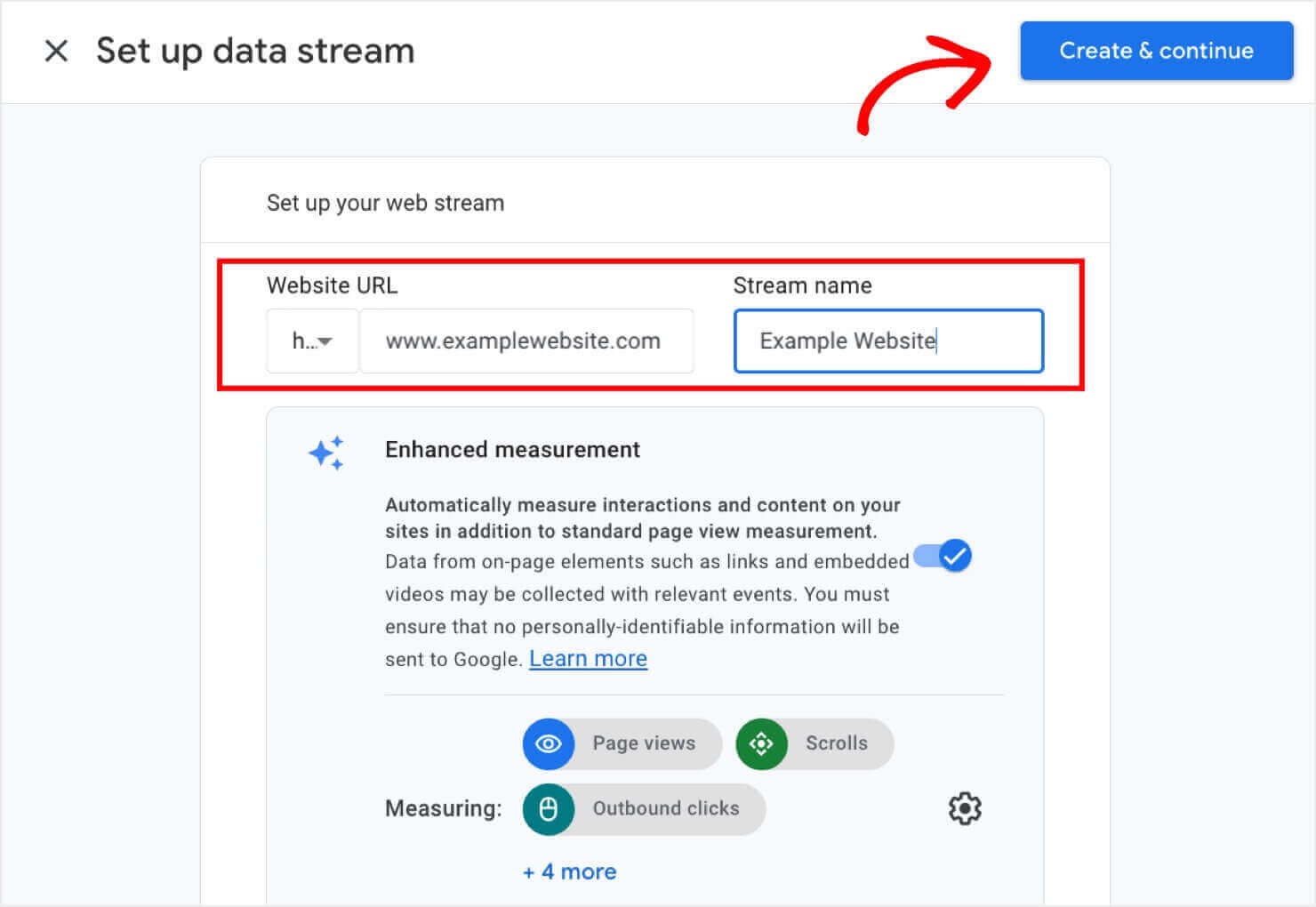The width and height of the screenshot is (1316, 907).
Task: Click the Create & continue button
Action: pyautogui.click(x=1156, y=51)
